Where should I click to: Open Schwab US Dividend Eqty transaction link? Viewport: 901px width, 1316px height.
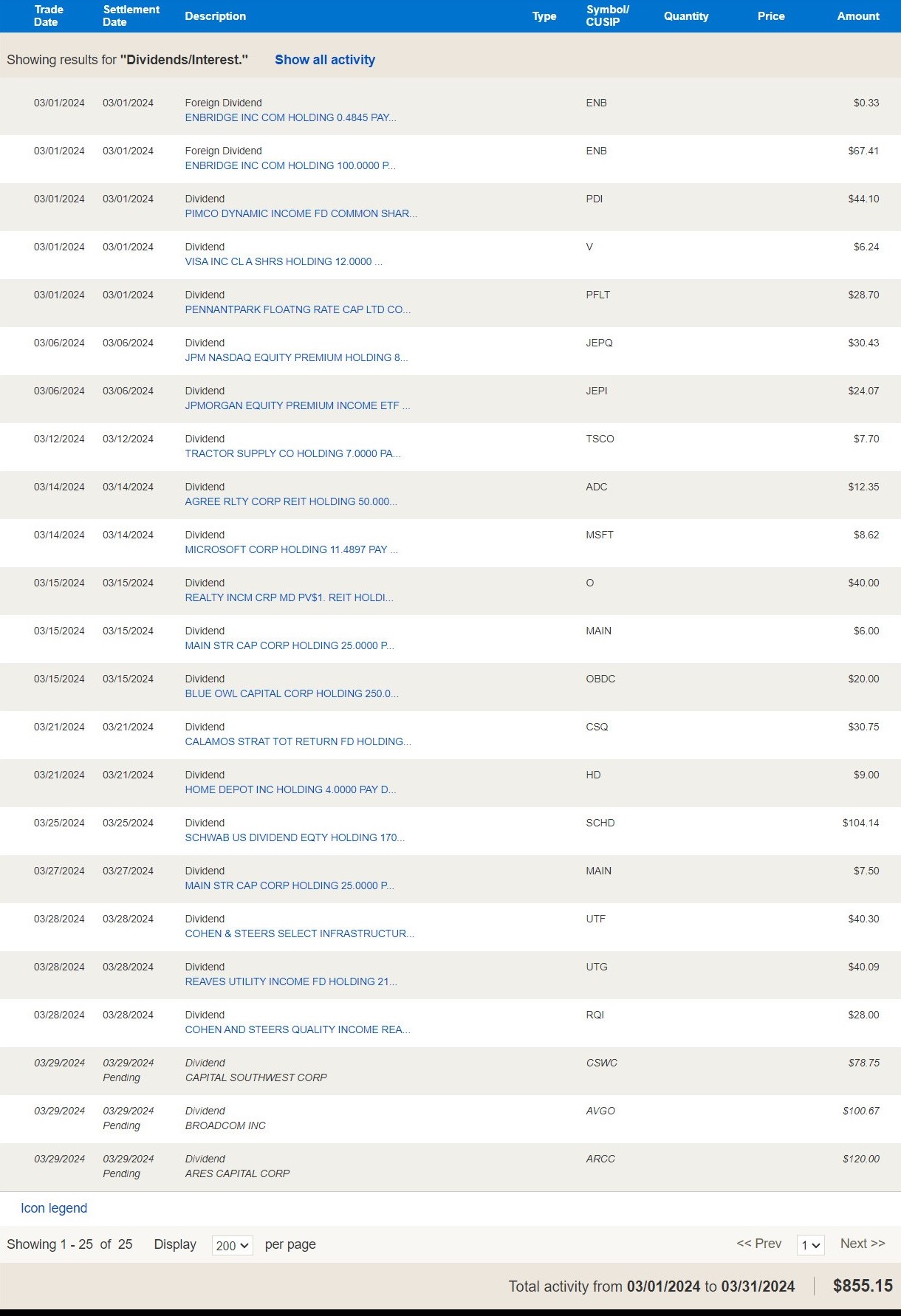click(x=295, y=837)
